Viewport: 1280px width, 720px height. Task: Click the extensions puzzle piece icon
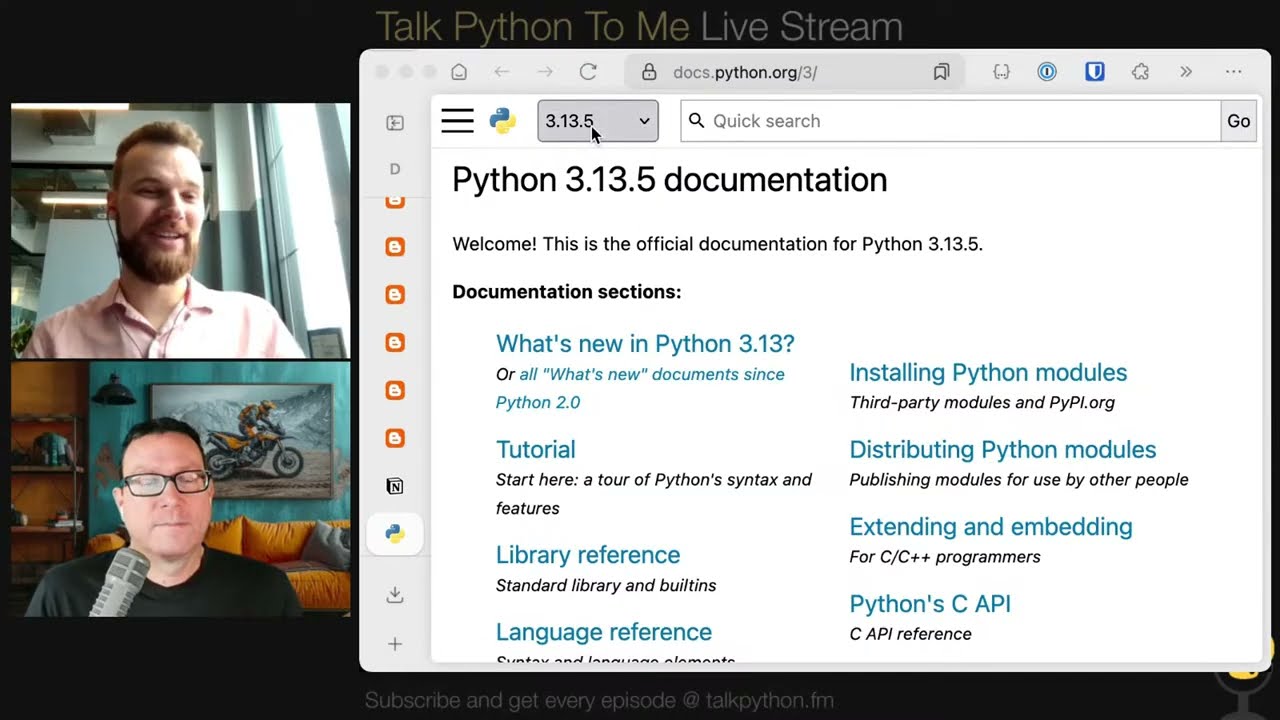pyautogui.click(x=1139, y=71)
